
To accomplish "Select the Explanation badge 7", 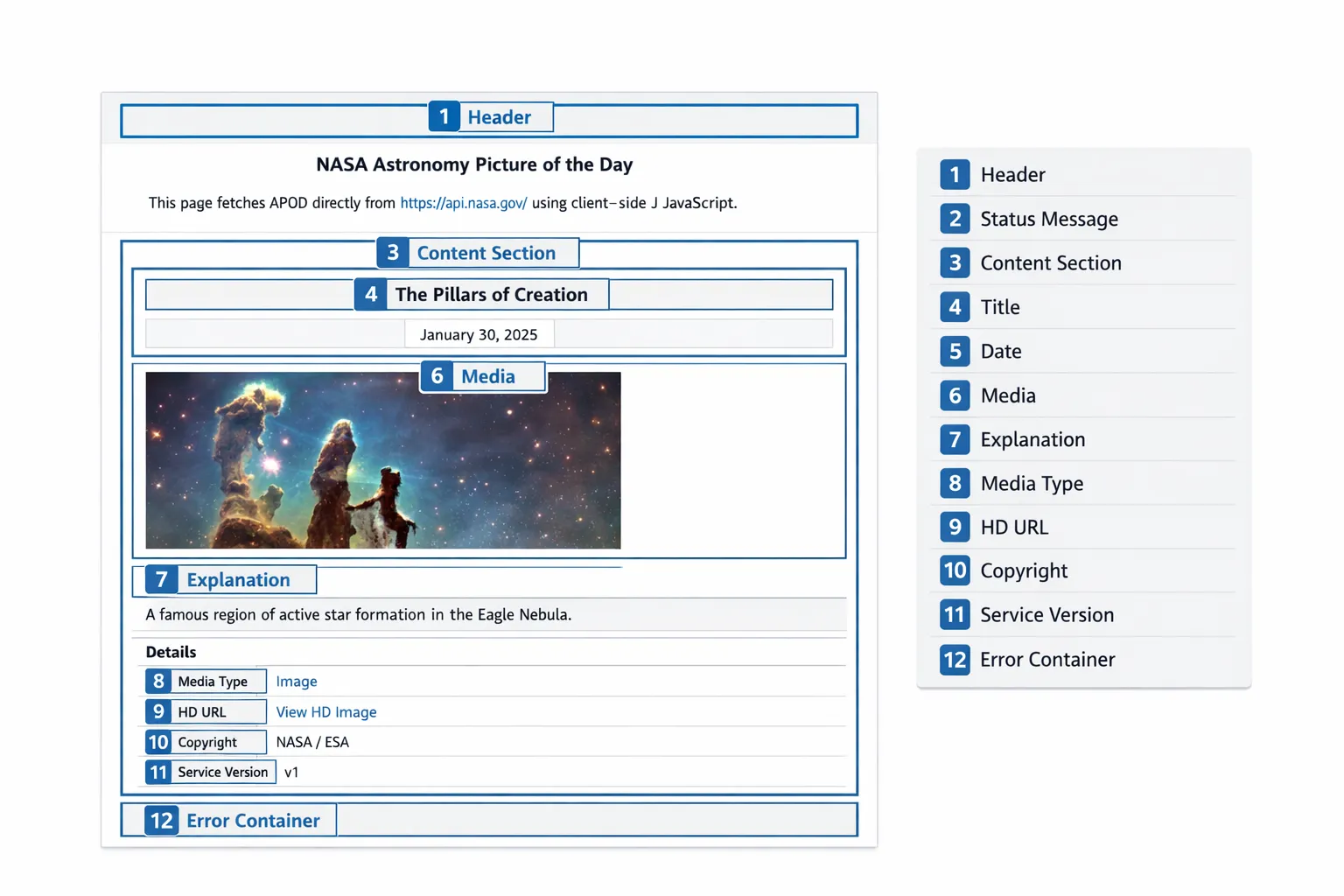I will 160,579.
